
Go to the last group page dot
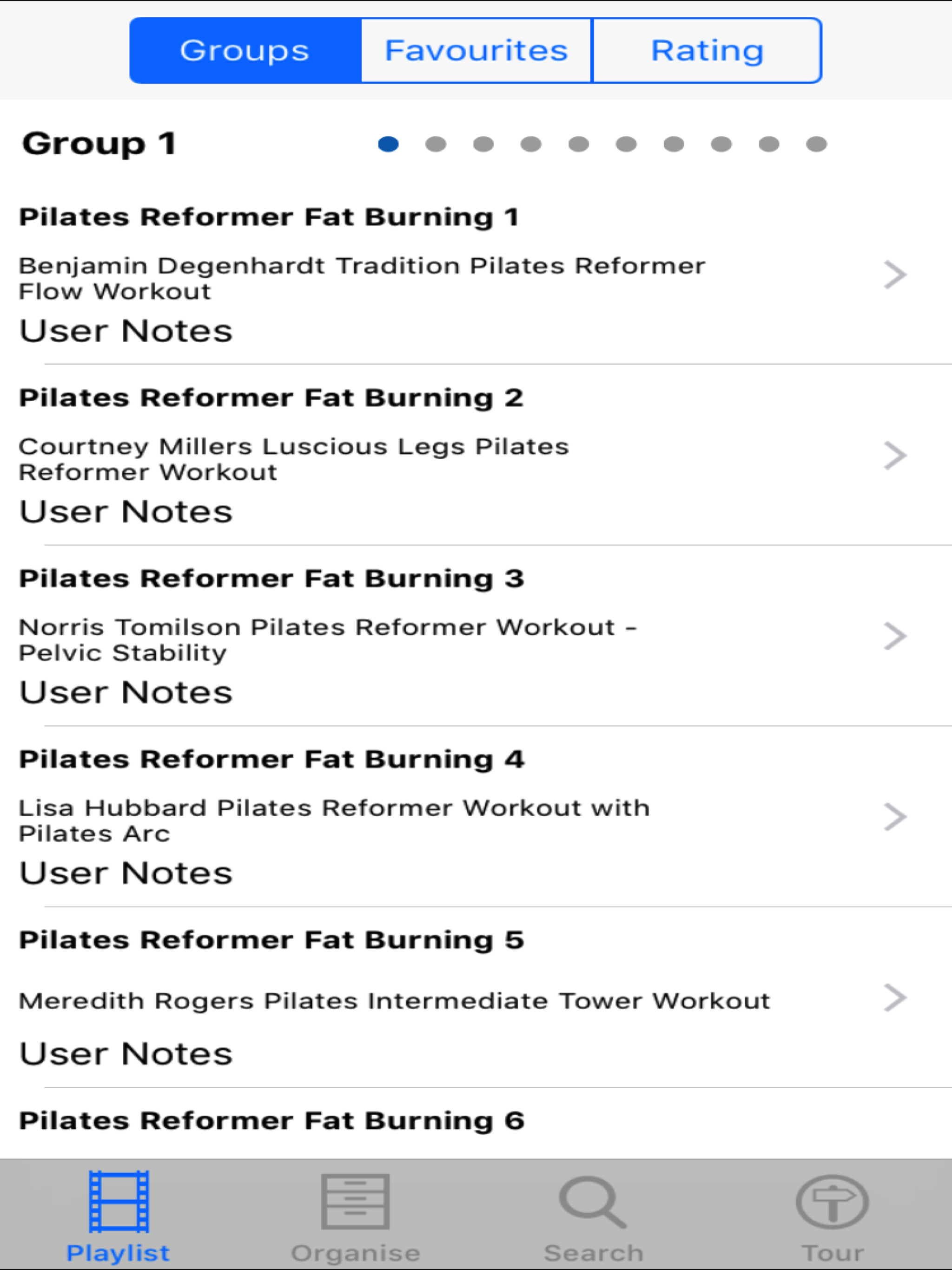click(x=816, y=144)
